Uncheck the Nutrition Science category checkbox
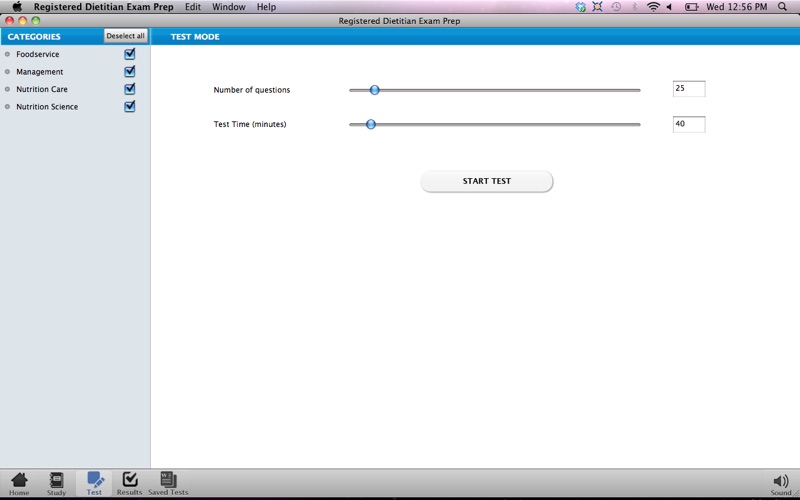800x500 pixels. (x=130, y=106)
